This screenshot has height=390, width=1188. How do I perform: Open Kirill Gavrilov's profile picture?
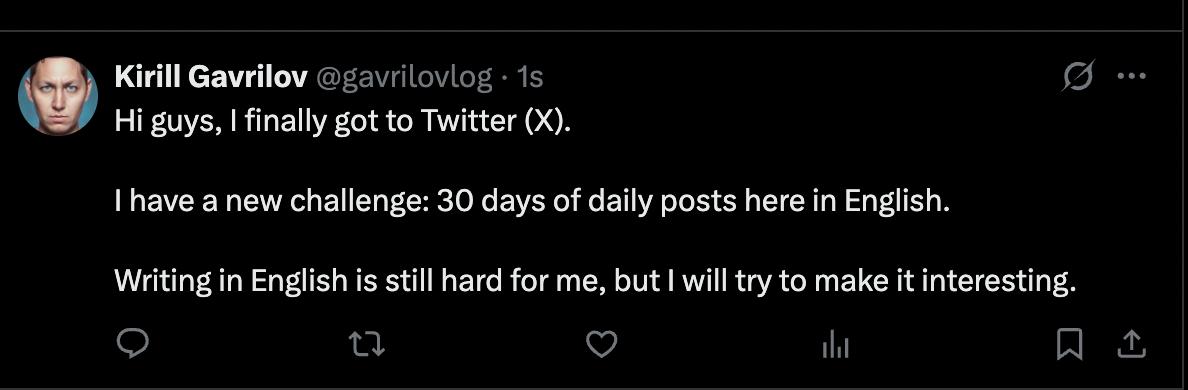pyautogui.click(x=58, y=96)
